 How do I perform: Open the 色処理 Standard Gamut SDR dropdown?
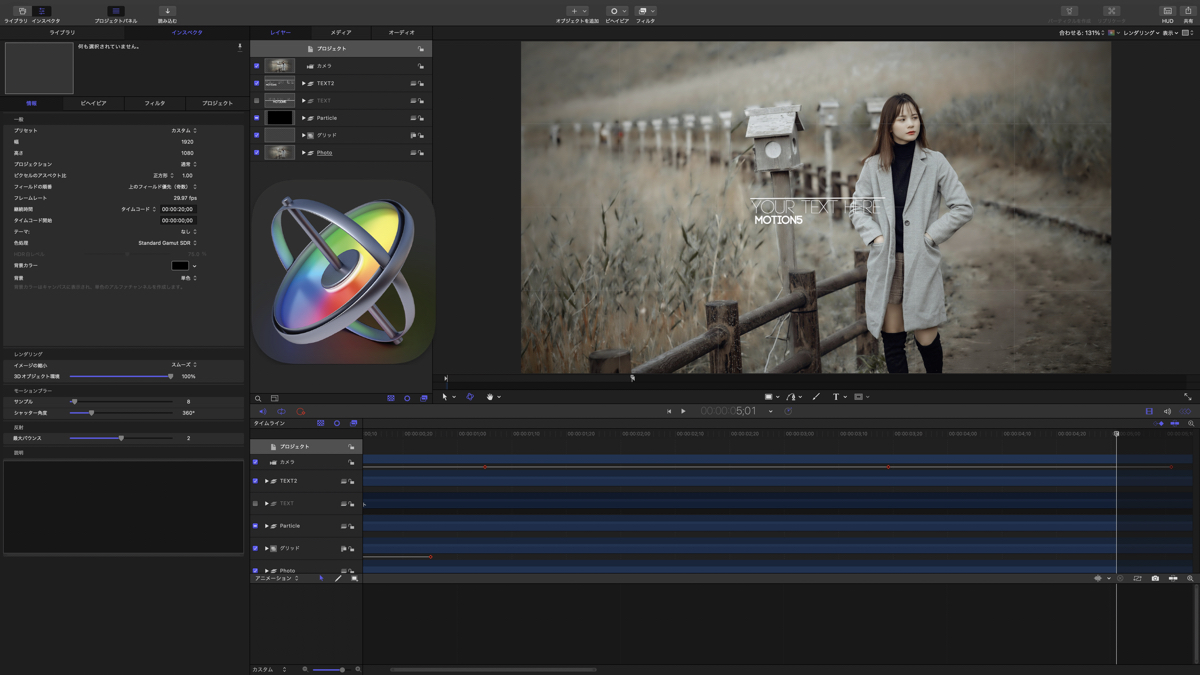tap(167, 243)
